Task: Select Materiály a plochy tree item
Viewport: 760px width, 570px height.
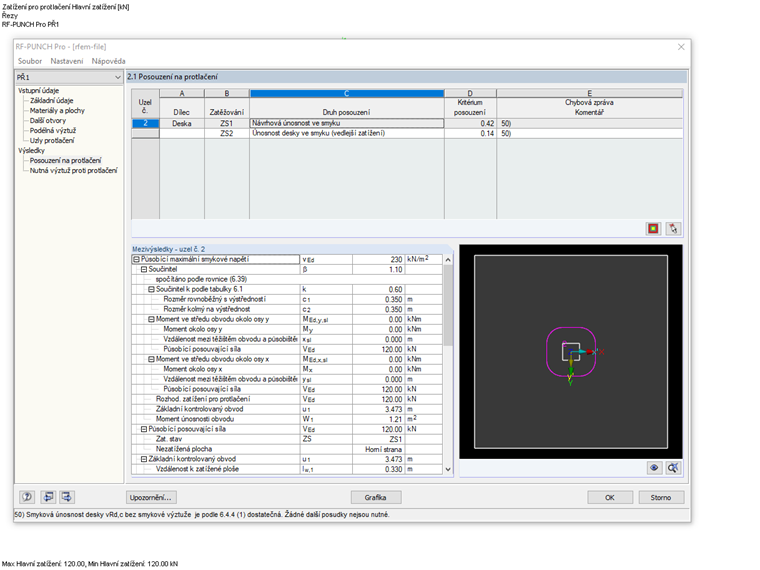Action: 57,111
